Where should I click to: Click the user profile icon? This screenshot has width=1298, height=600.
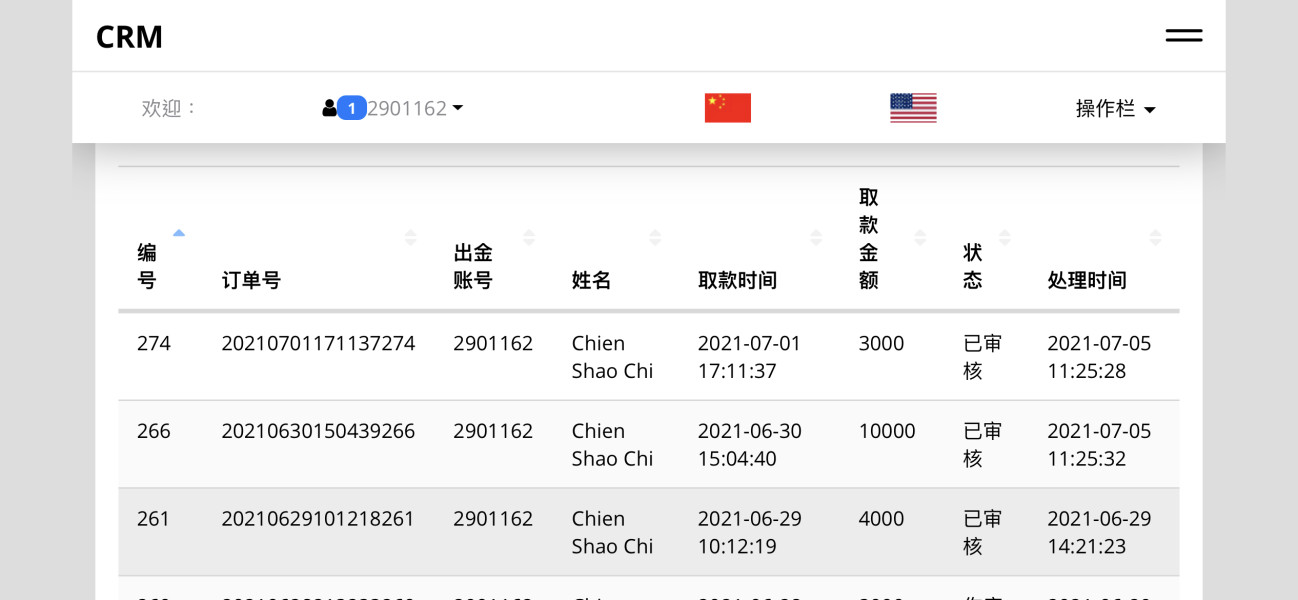coord(329,108)
